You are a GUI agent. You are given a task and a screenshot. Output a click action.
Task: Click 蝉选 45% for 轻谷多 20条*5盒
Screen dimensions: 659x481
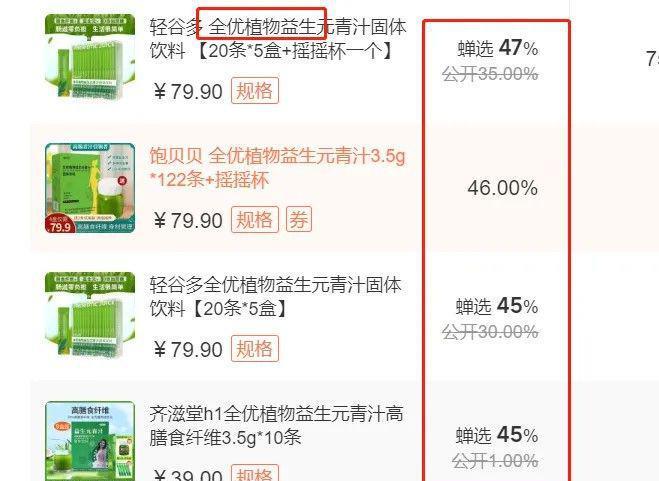pos(497,306)
